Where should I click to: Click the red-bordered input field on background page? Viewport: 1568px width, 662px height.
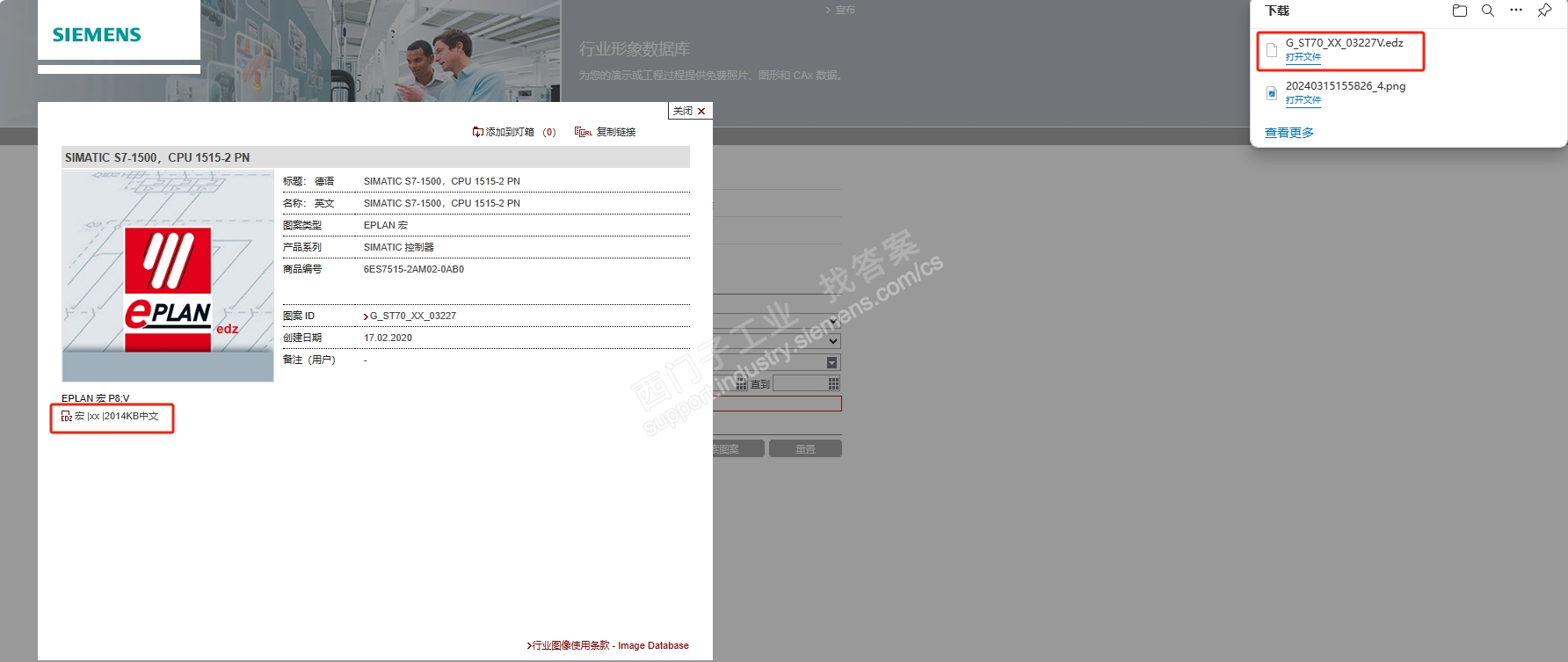point(777,404)
